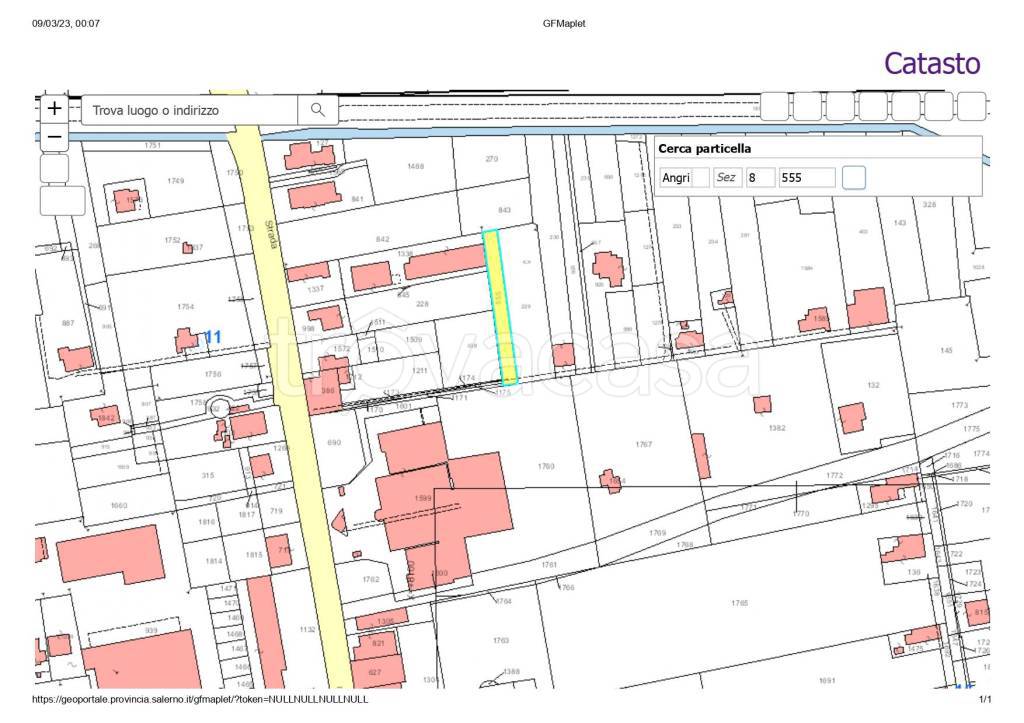Click the 'Sez' section field
The image size is (1024, 723).
click(727, 178)
